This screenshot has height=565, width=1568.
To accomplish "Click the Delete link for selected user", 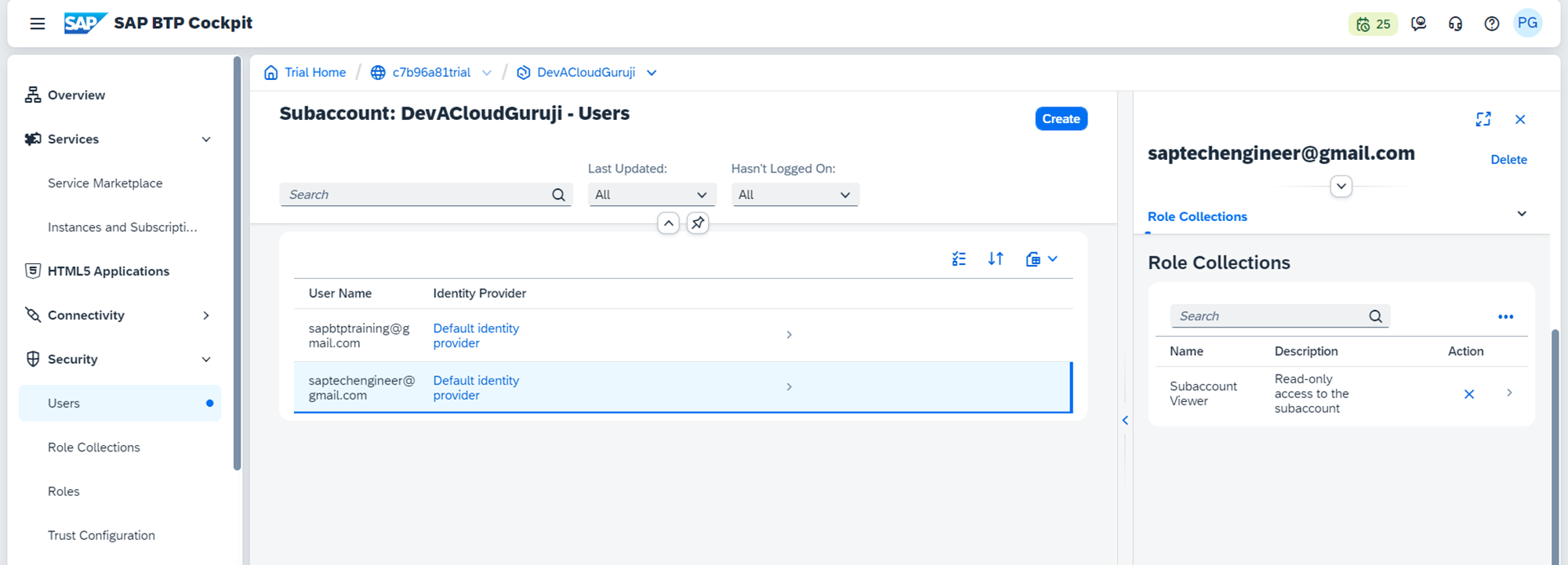I will [1508, 160].
